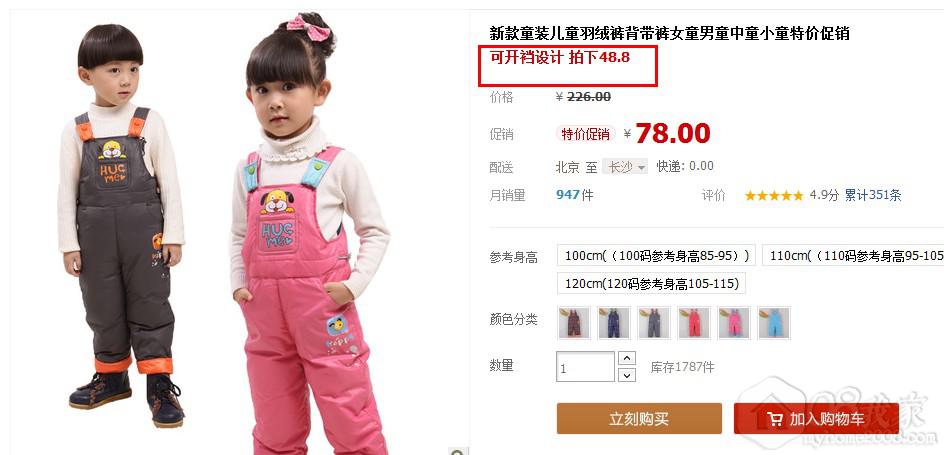Select the 110cm size option
This screenshot has width=944, height=455.
point(853,256)
